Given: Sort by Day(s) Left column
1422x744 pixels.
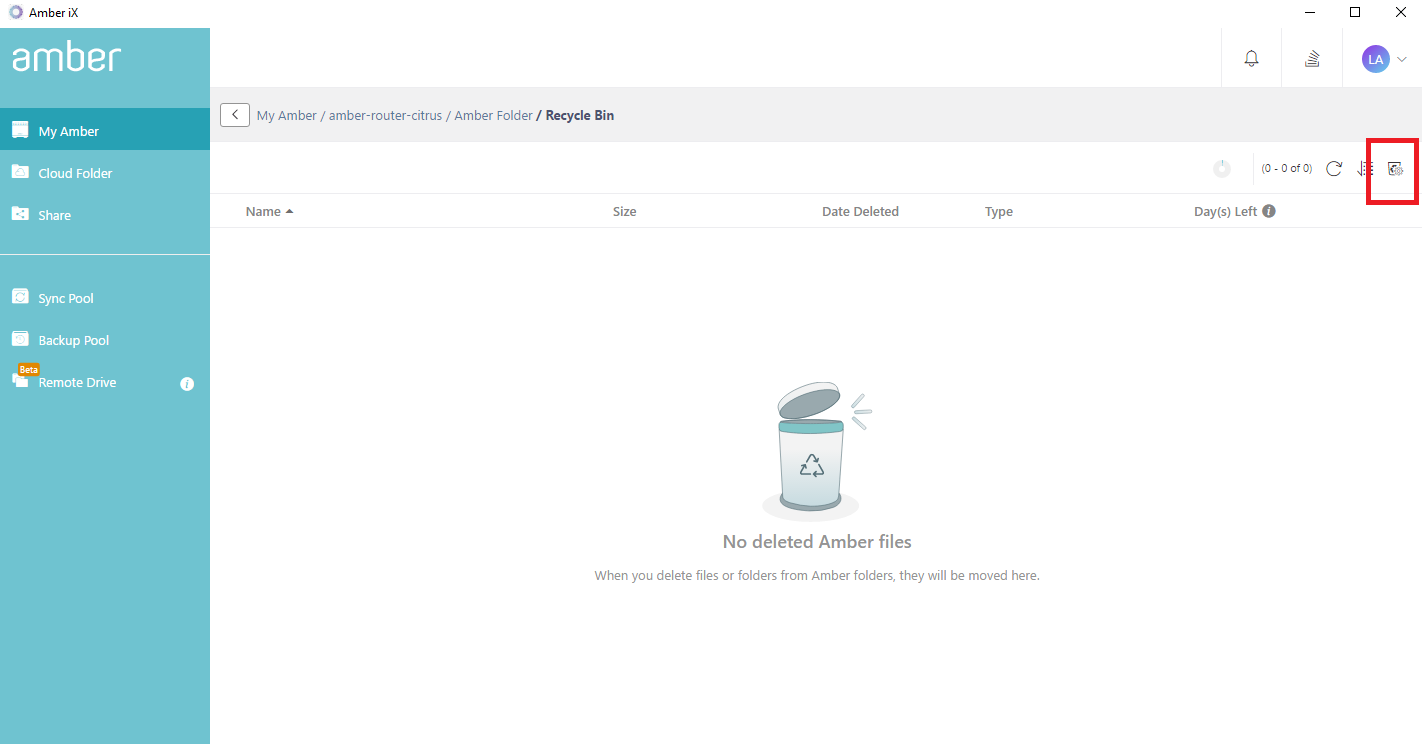Looking at the screenshot, I should click(1225, 211).
